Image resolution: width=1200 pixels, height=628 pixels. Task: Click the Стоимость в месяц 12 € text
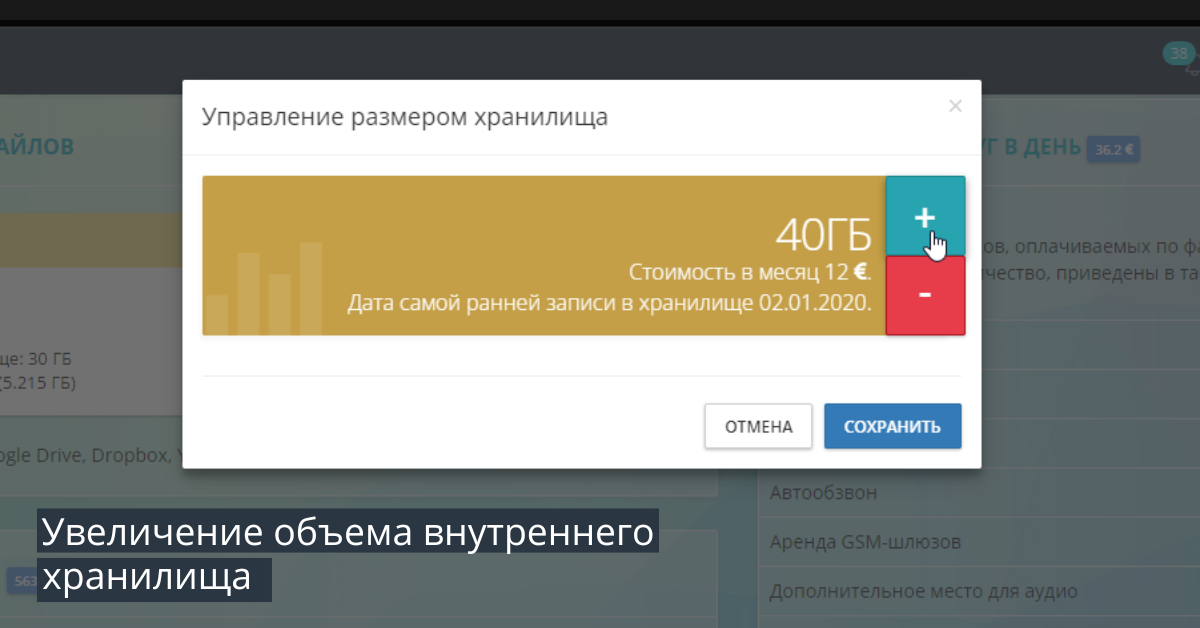tap(750, 271)
